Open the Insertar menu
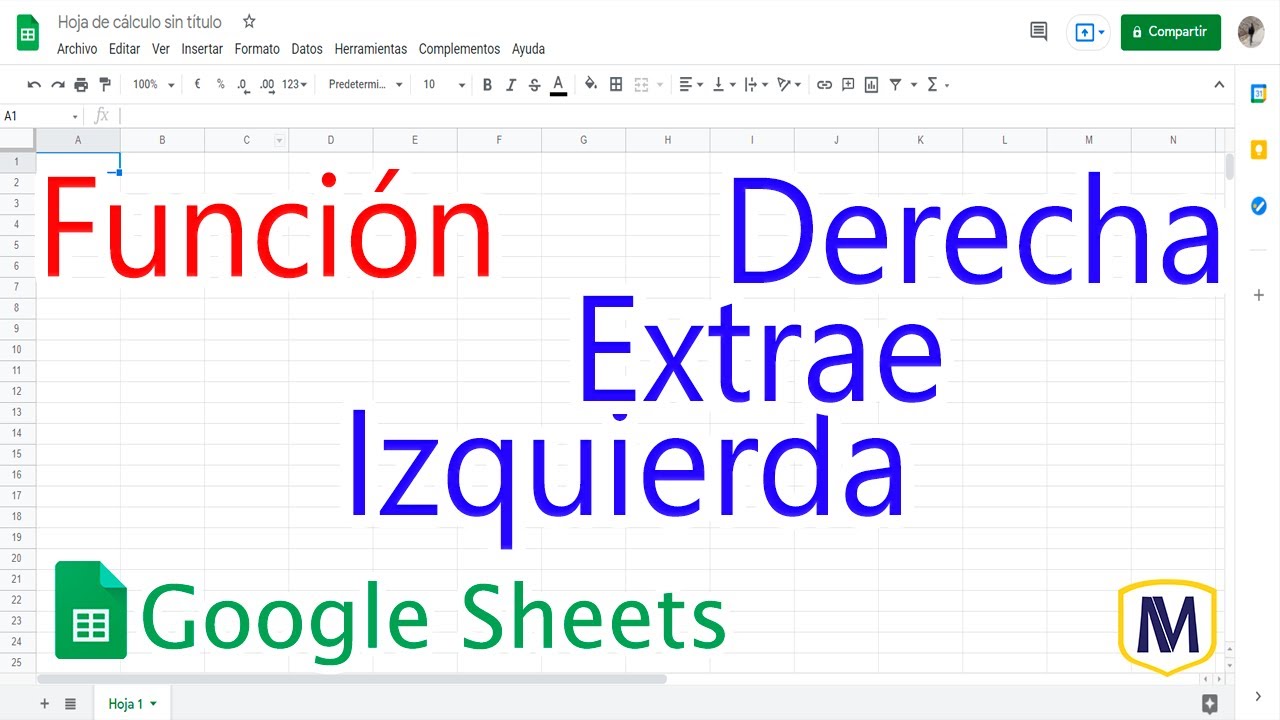 202,49
